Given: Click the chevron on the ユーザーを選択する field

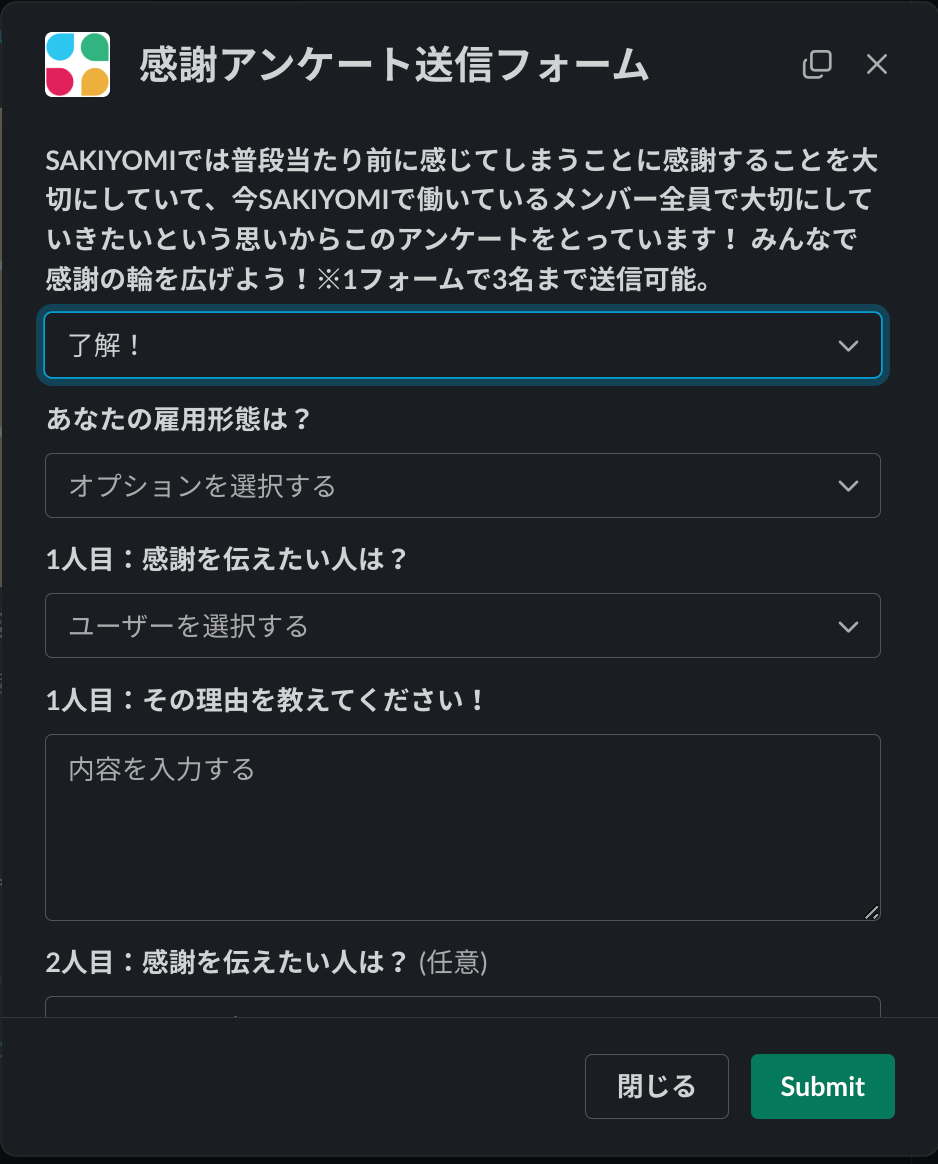Looking at the screenshot, I should point(848,626).
